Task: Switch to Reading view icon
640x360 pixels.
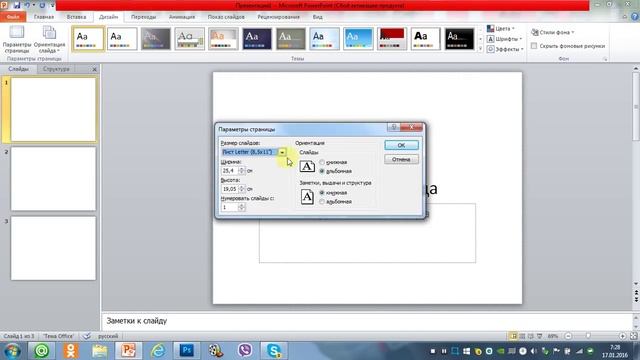Action: pyautogui.click(x=531, y=336)
